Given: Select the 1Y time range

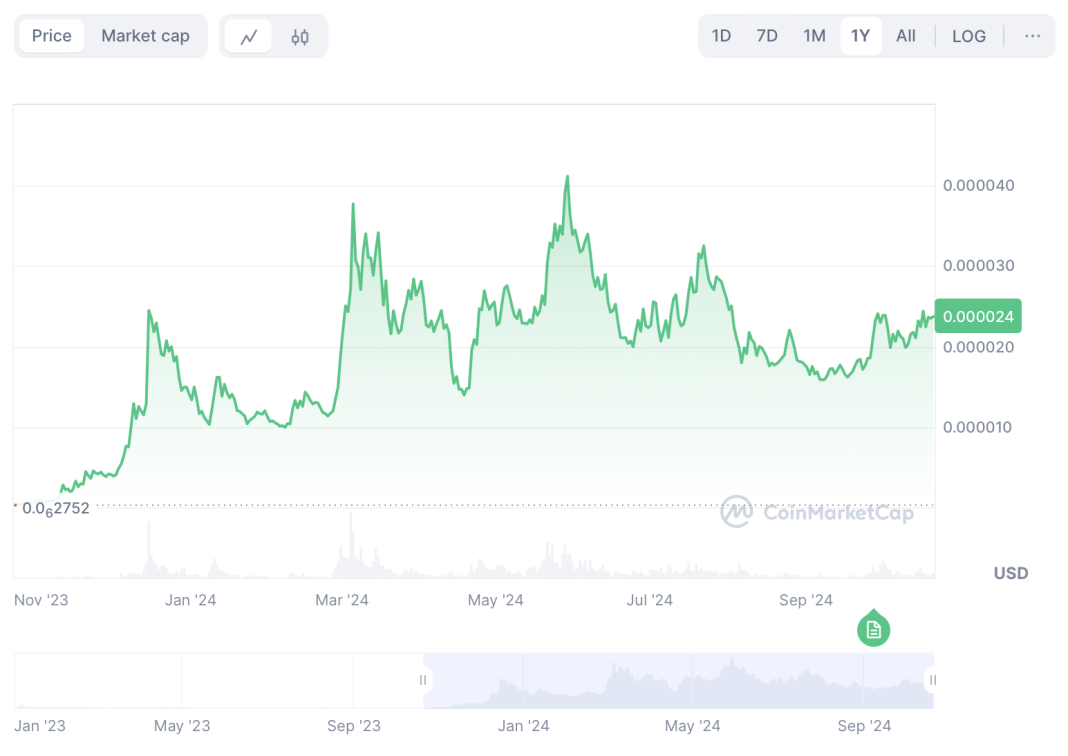Looking at the screenshot, I should coord(860,36).
